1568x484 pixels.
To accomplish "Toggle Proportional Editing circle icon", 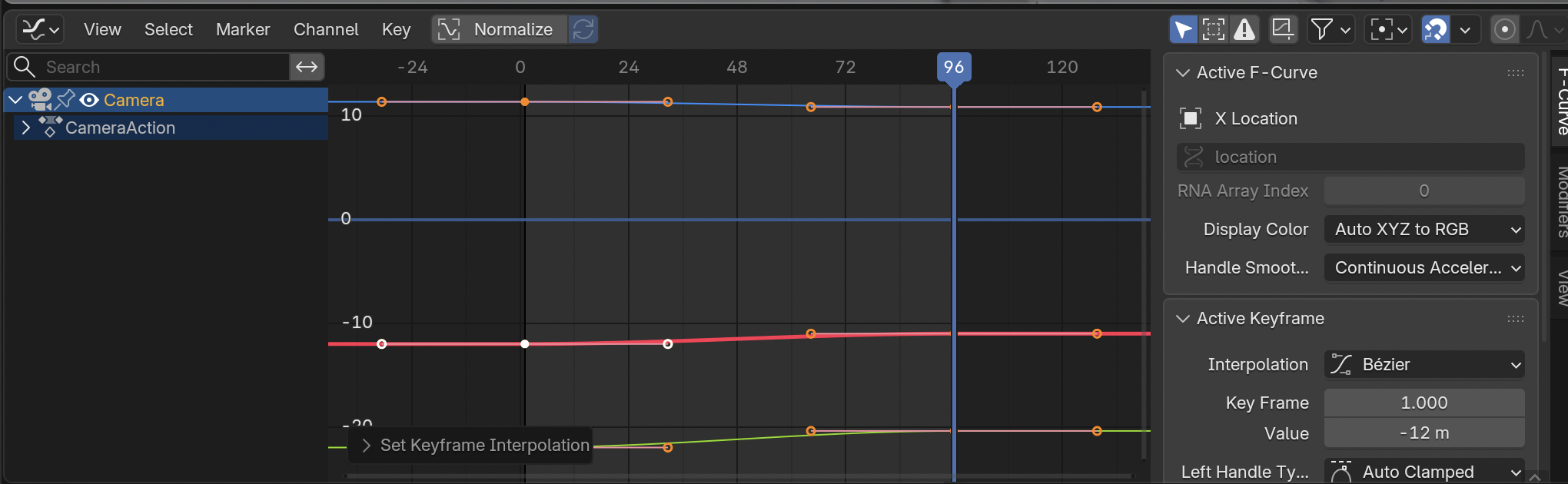I will pos(1504,30).
